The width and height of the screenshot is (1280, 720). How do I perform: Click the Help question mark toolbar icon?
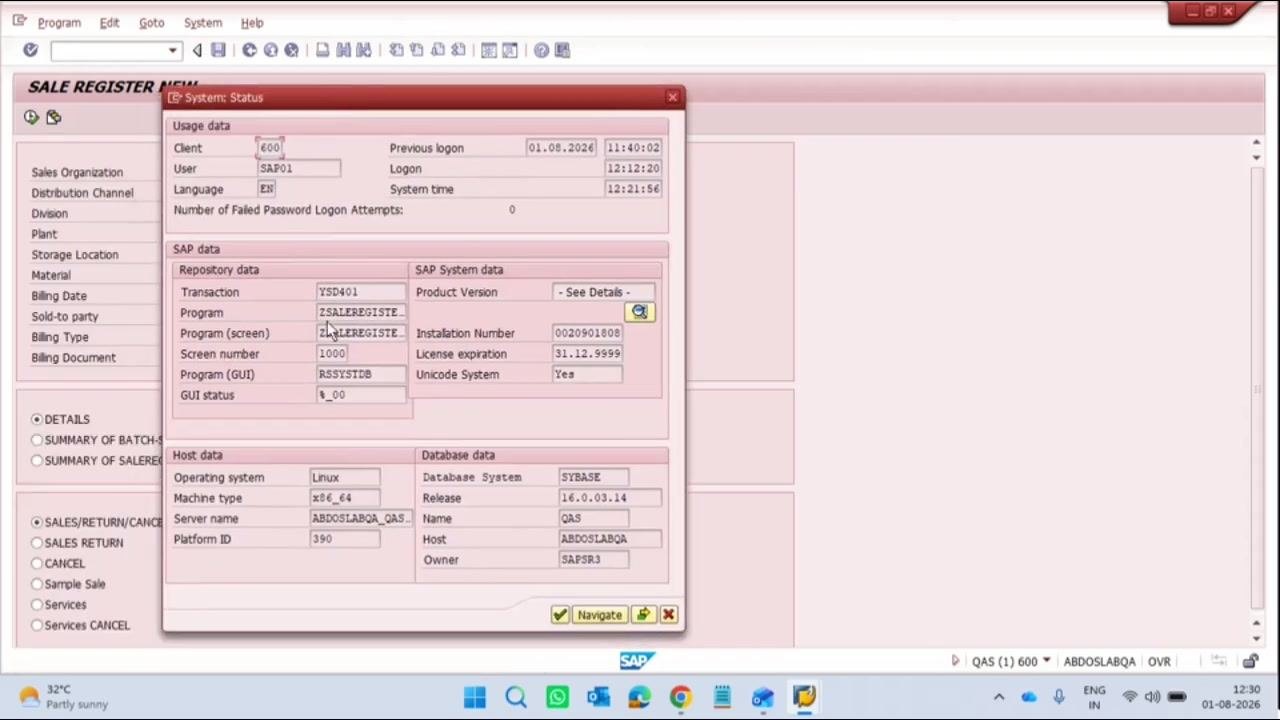541,50
